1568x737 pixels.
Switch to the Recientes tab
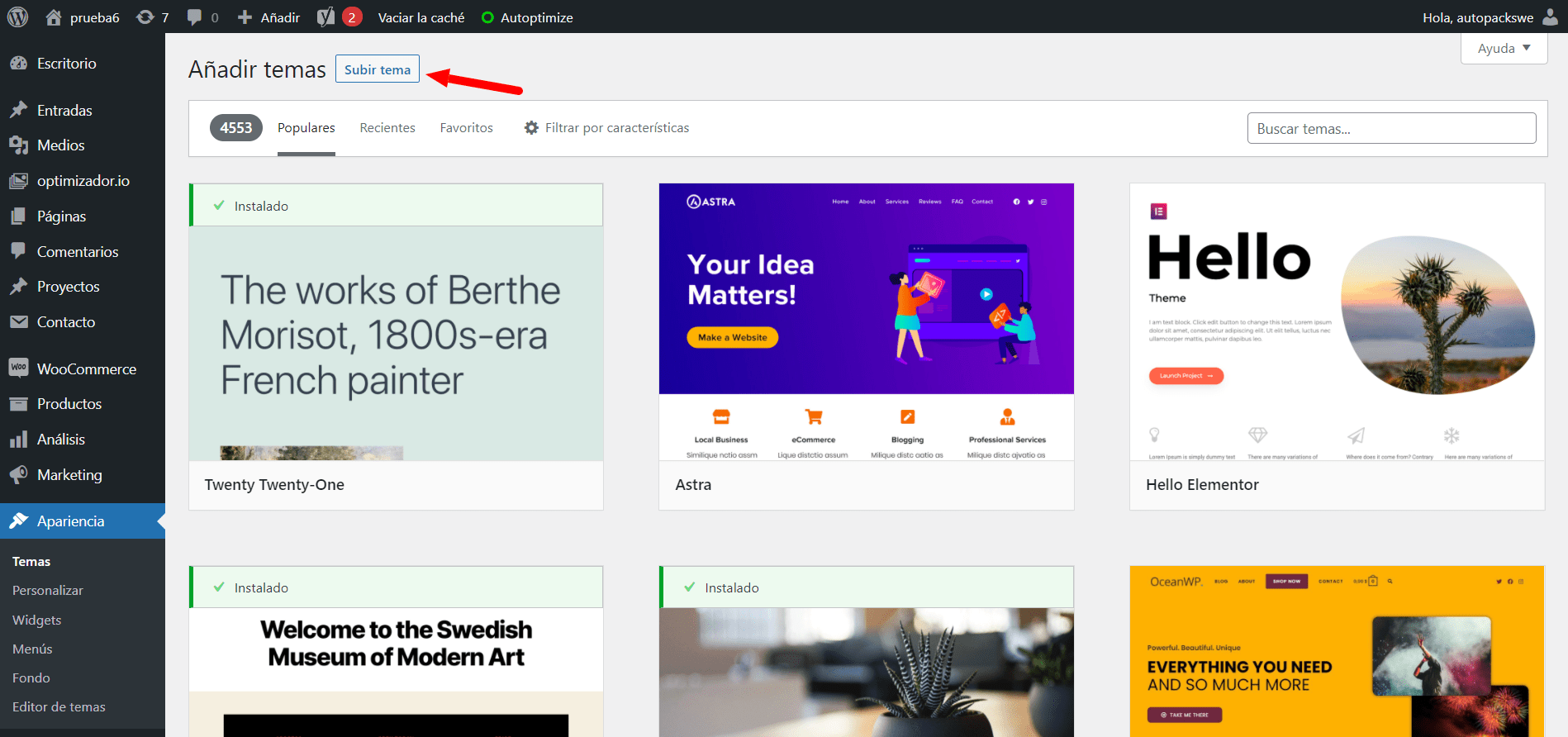tap(387, 128)
